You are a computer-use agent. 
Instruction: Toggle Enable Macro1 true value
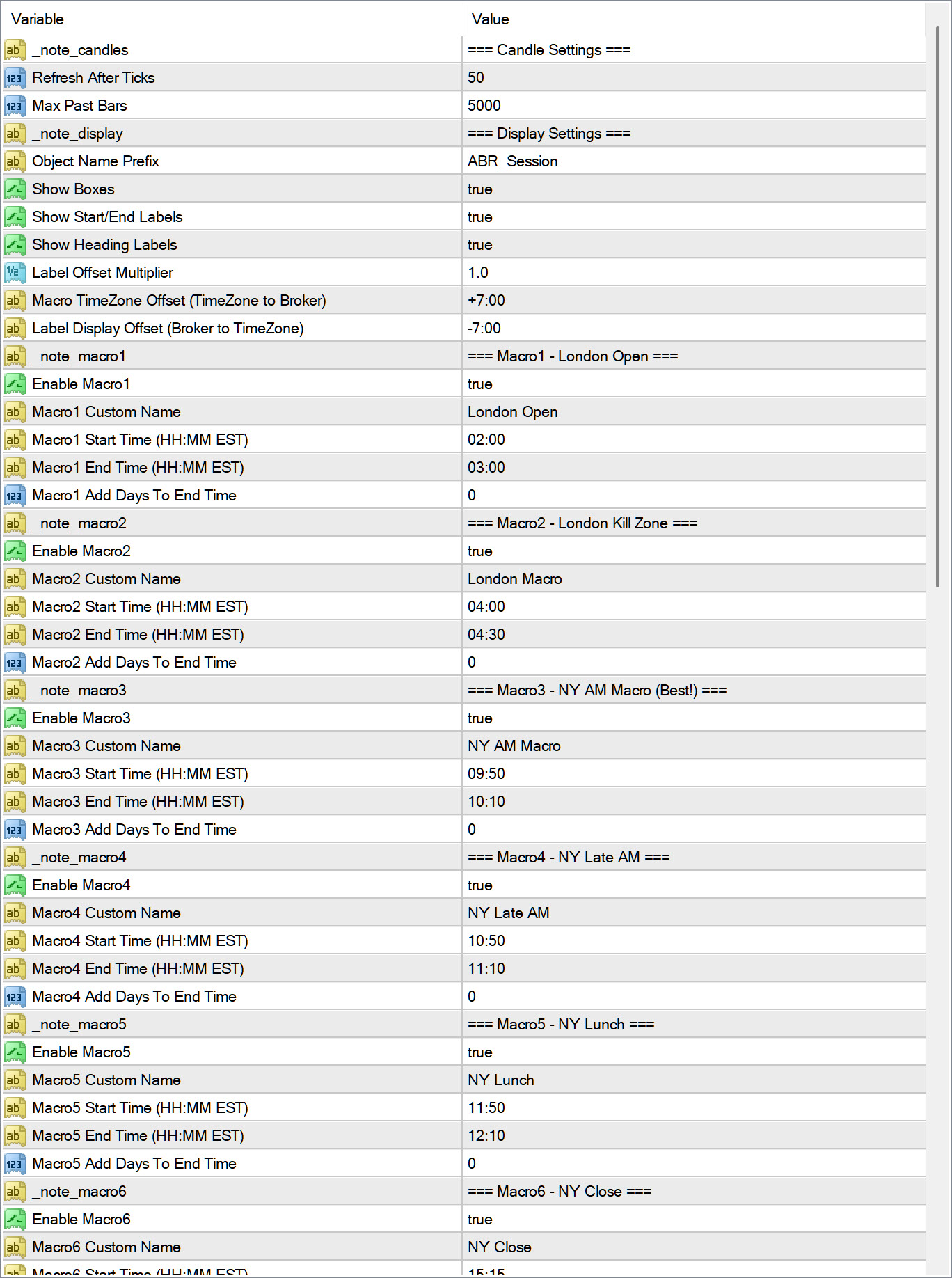tap(480, 384)
